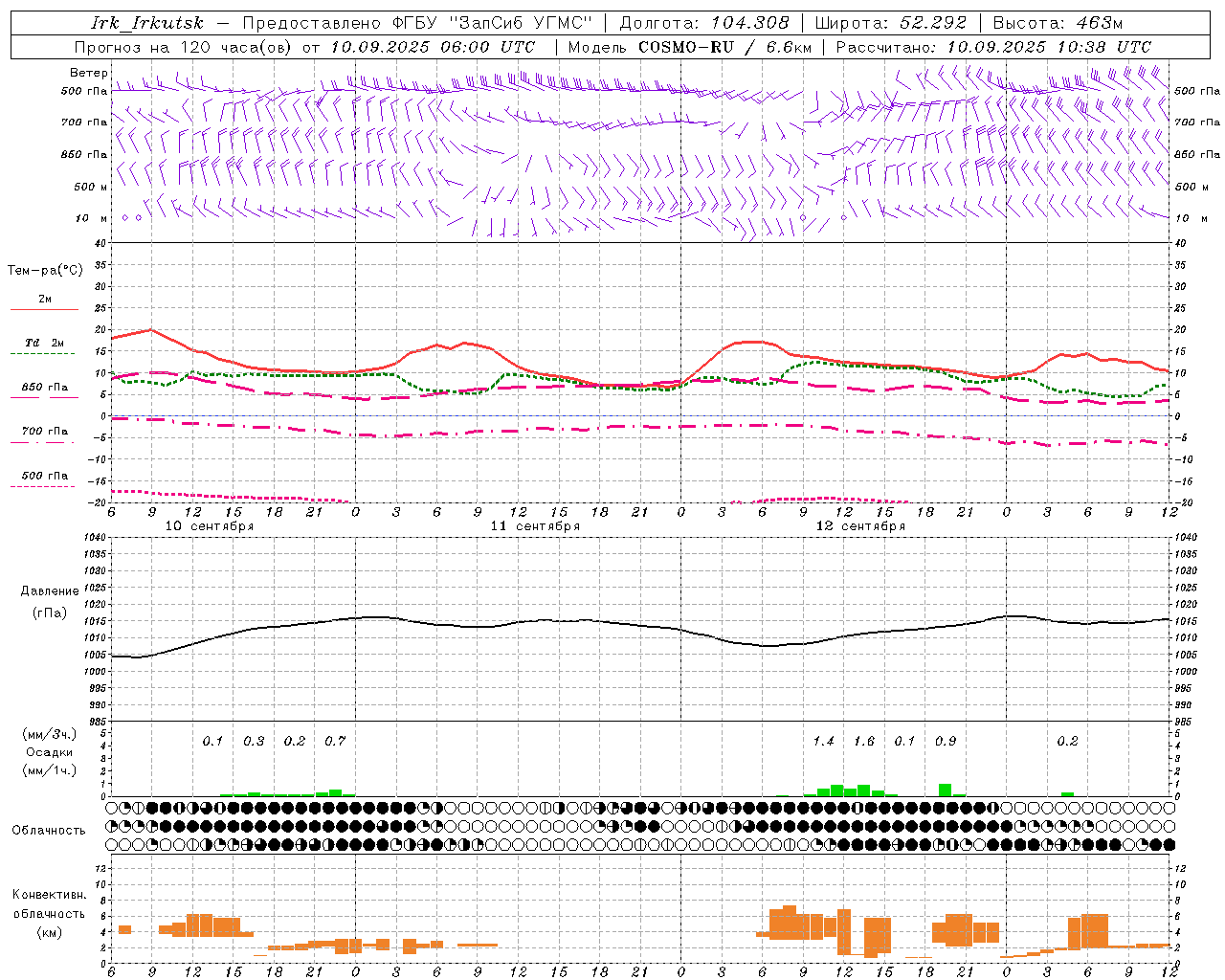Click the "Тем-ра(°C)" temperature label

(x=45, y=271)
